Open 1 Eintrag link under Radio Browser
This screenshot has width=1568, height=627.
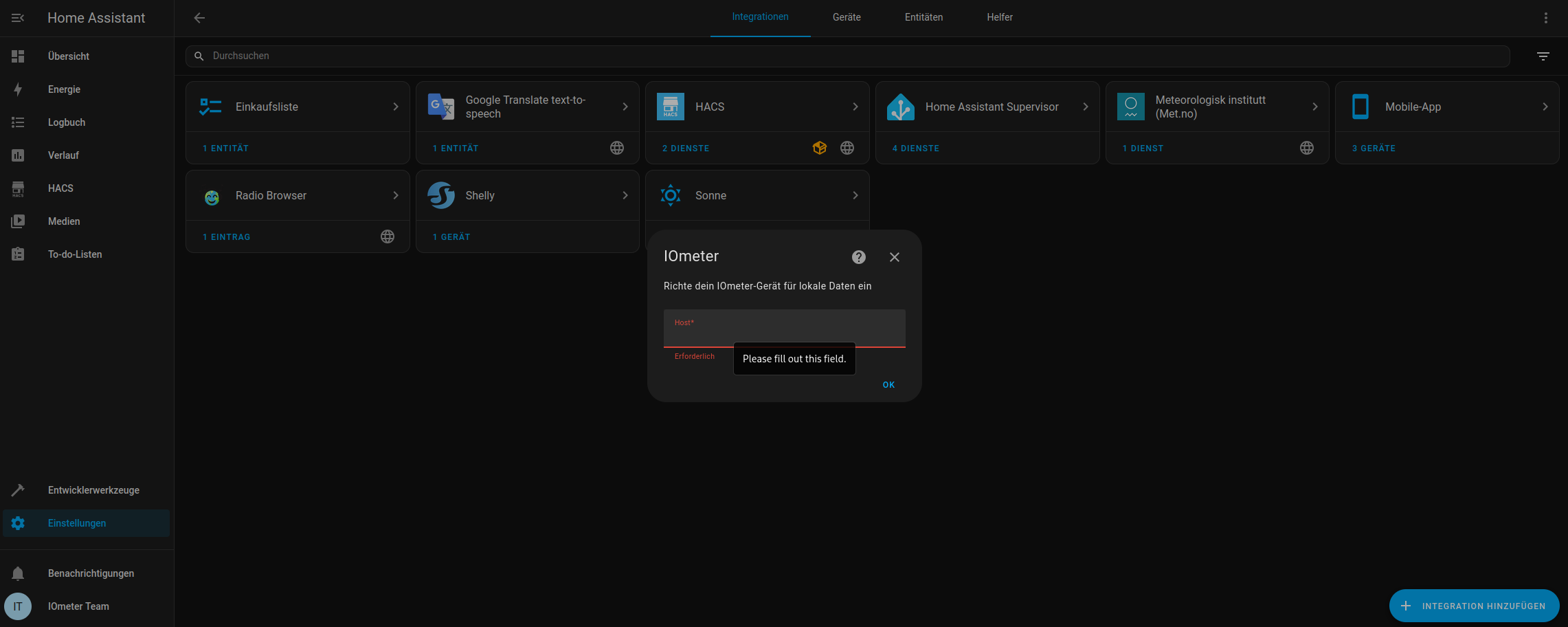227,237
